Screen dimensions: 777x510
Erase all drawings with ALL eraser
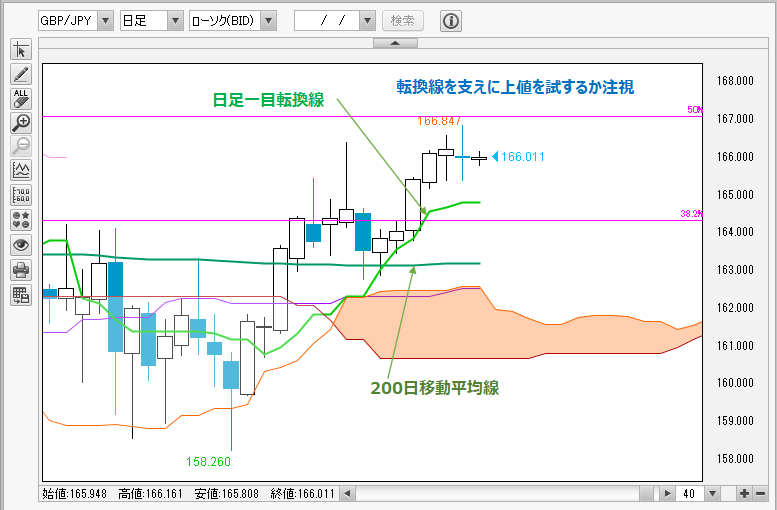click(21, 99)
